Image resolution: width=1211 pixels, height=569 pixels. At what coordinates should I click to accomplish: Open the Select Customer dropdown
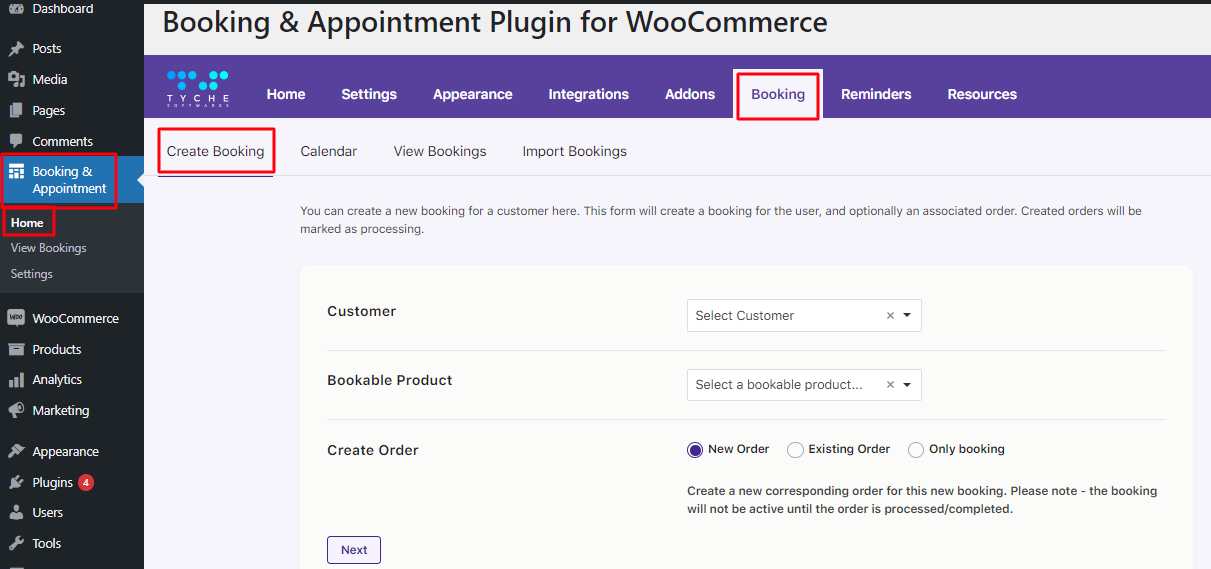tap(804, 316)
